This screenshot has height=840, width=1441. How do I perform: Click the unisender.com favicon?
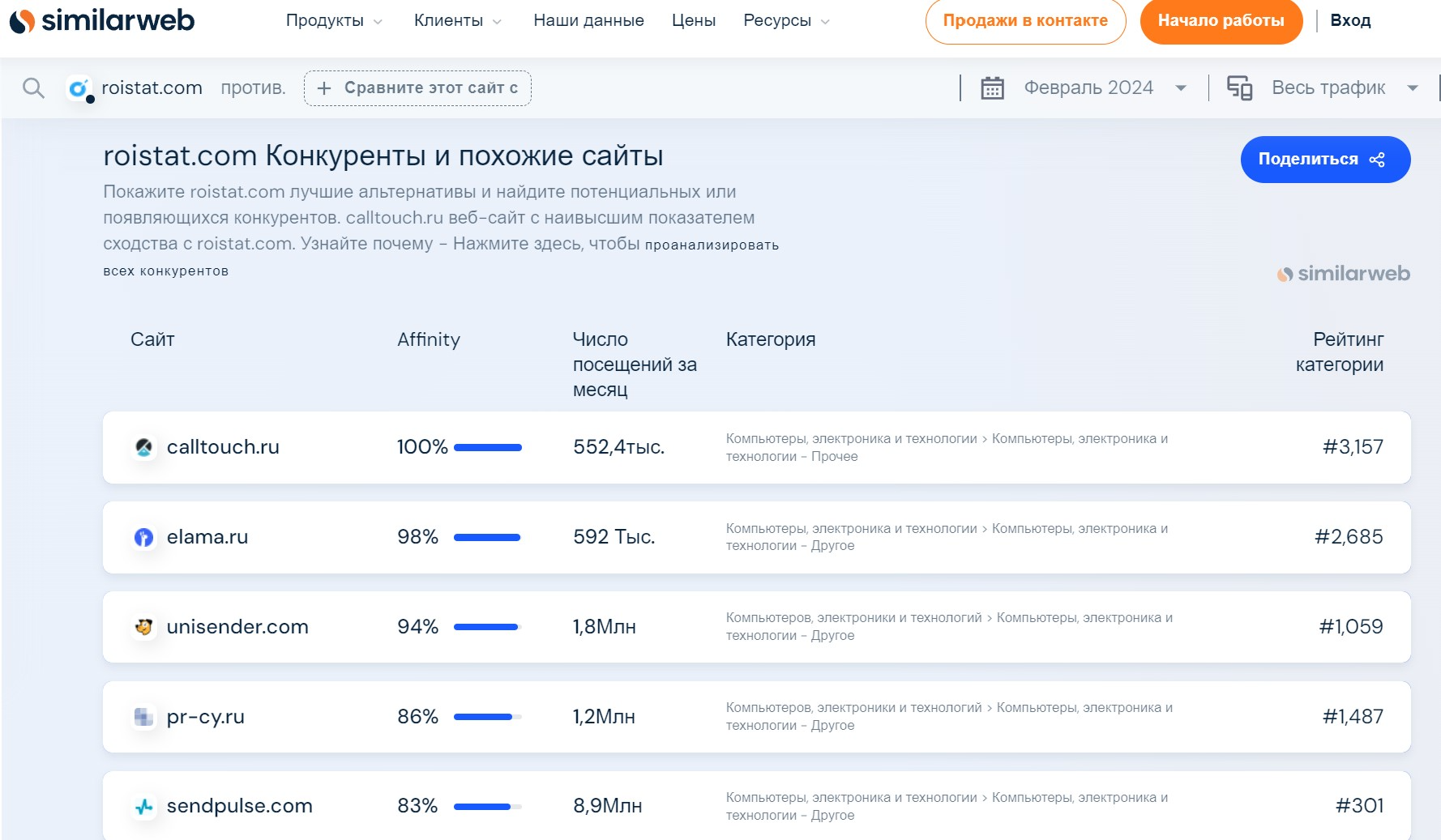[x=144, y=627]
